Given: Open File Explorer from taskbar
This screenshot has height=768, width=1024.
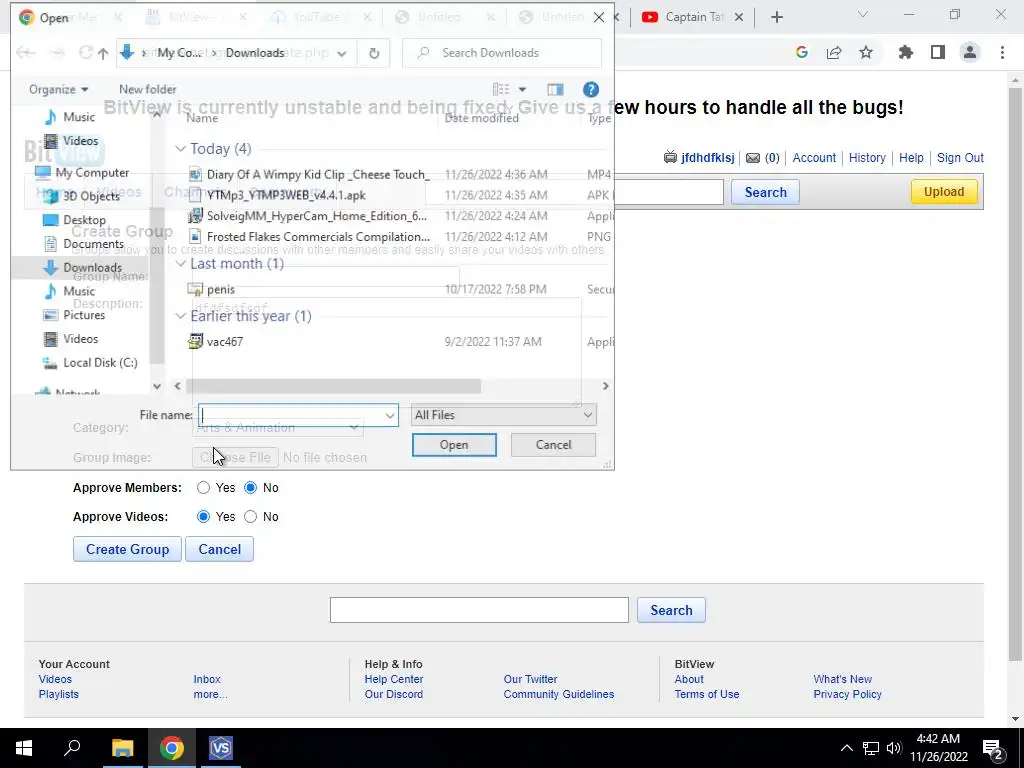Looking at the screenshot, I should 122,748.
